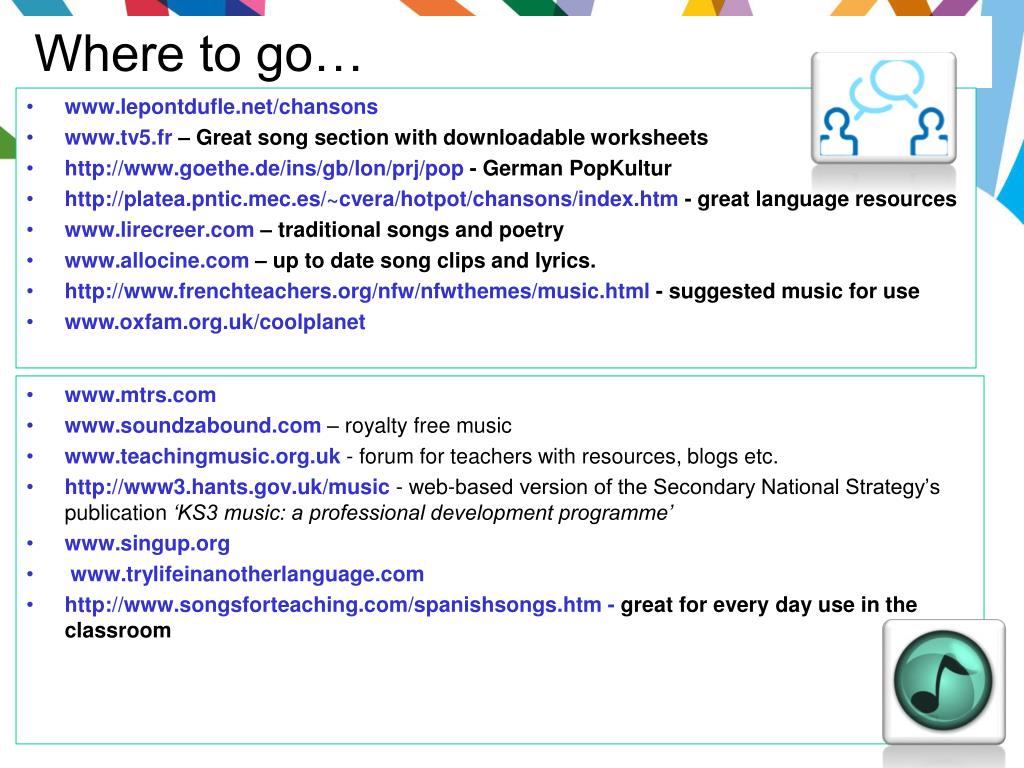Visit www.teachingmusic.org.uk link
The height and width of the screenshot is (768, 1024).
[x=202, y=456]
